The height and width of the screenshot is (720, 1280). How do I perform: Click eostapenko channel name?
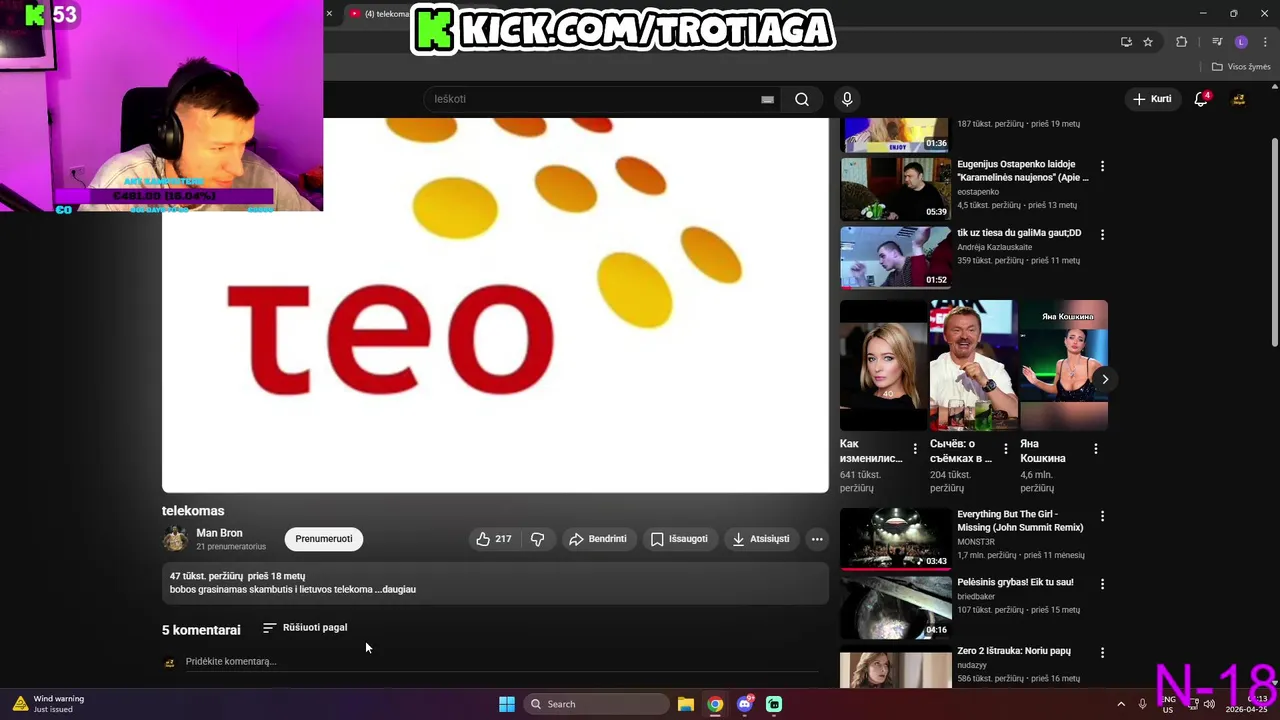pos(978,192)
